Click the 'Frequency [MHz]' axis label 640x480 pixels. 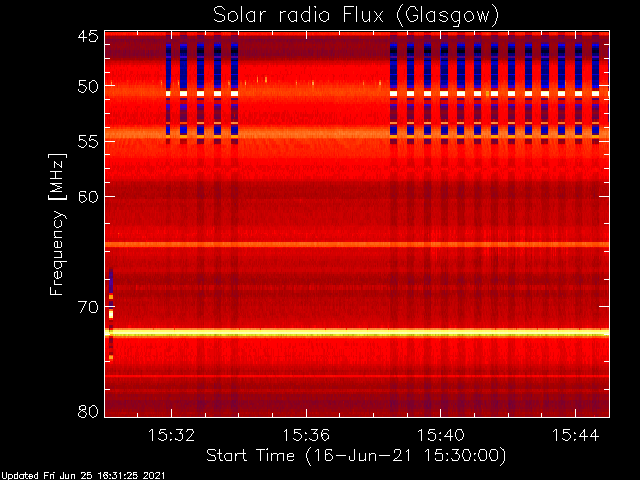(57, 224)
